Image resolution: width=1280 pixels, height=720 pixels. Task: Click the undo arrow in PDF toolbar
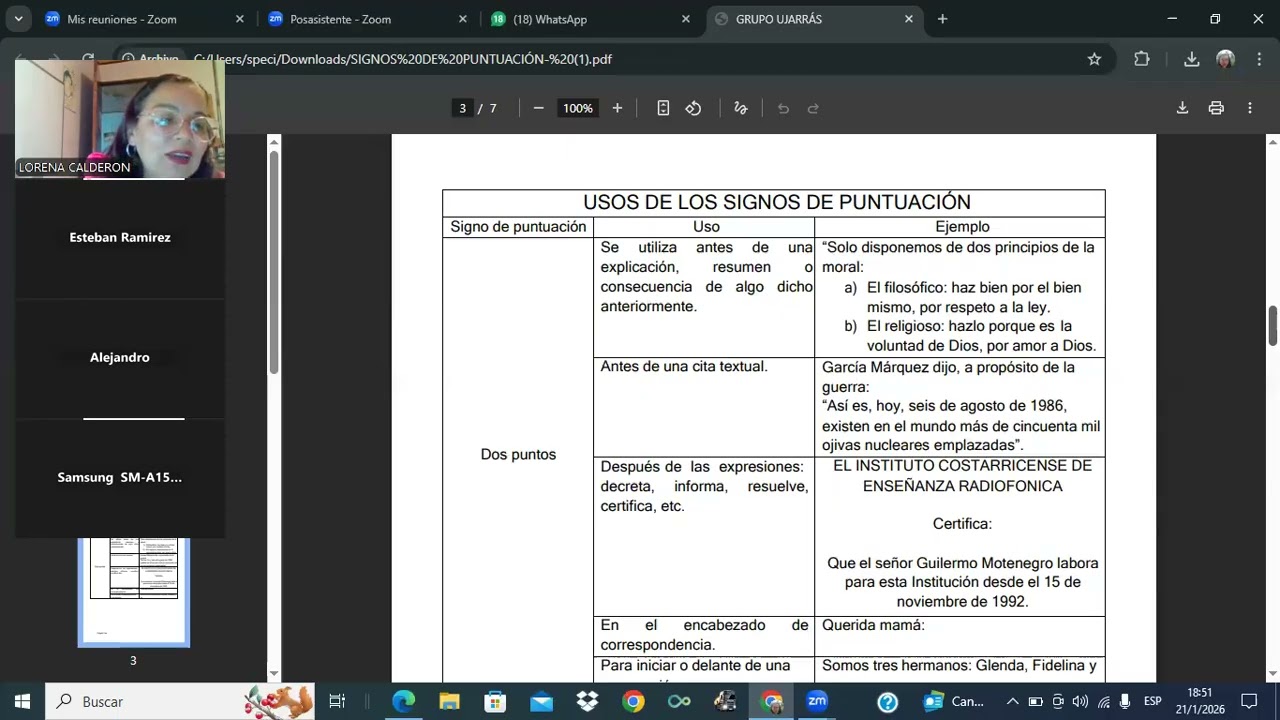pos(783,108)
